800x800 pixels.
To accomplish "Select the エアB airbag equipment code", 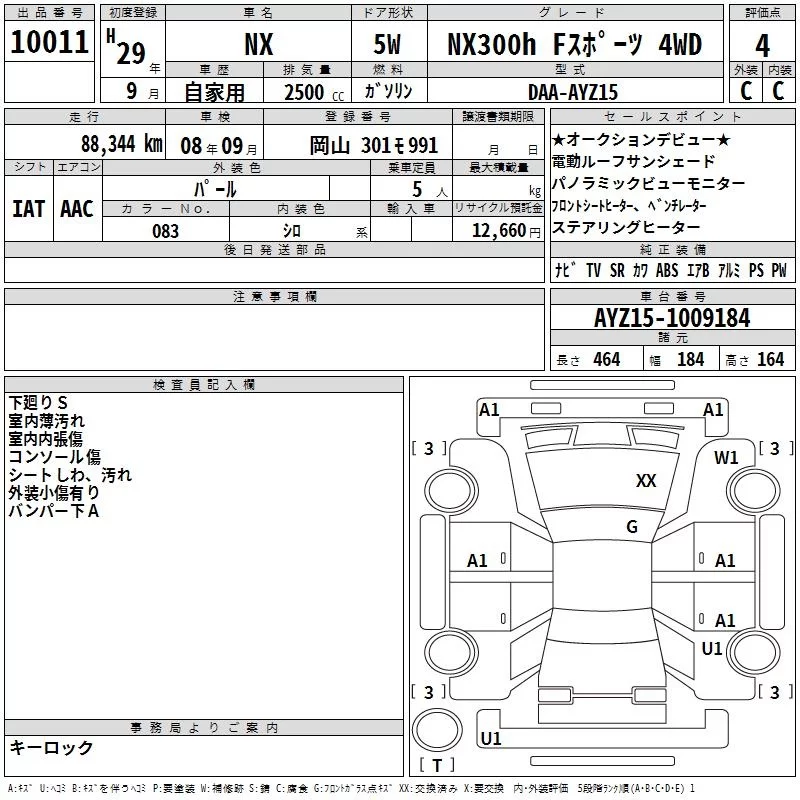I will tap(698, 270).
